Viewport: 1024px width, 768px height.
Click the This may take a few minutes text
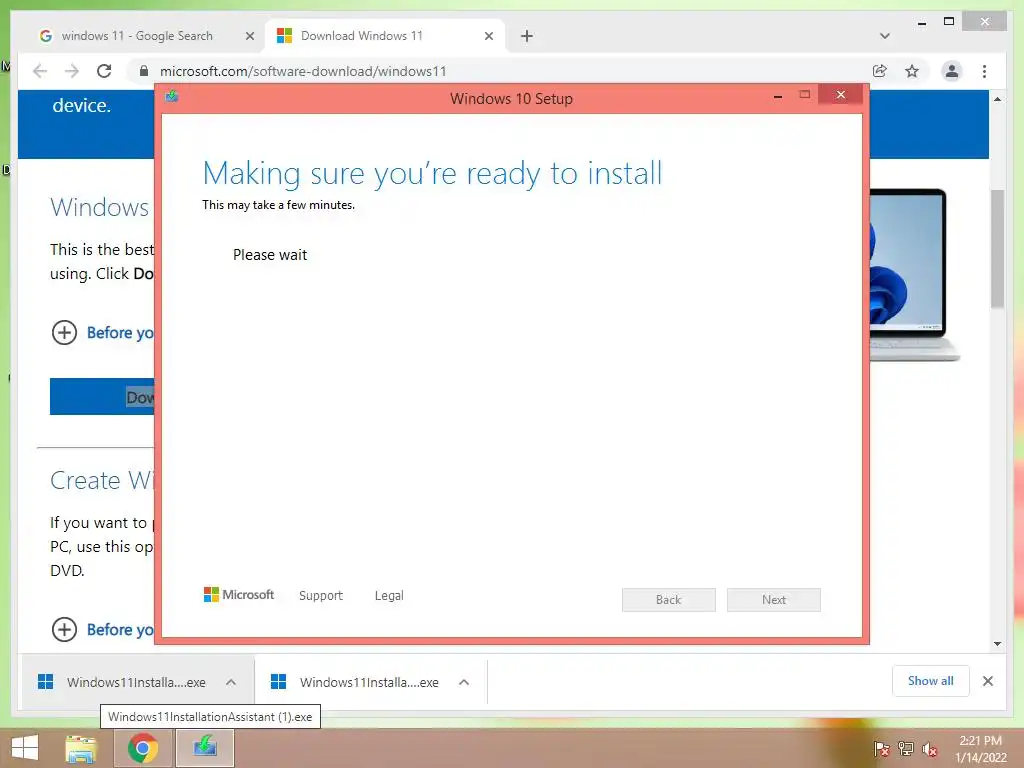coord(278,205)
